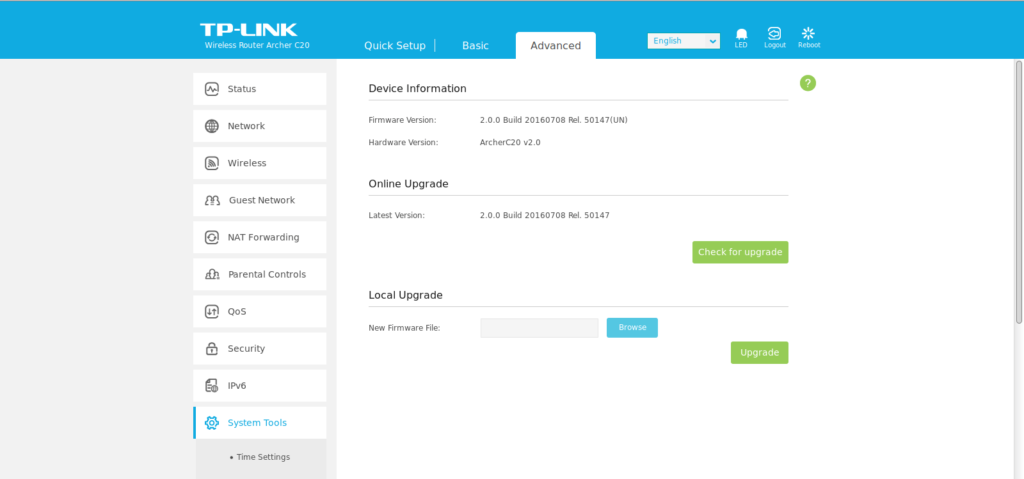
Task: Open the green help question mark
Action: coord(808,83)
